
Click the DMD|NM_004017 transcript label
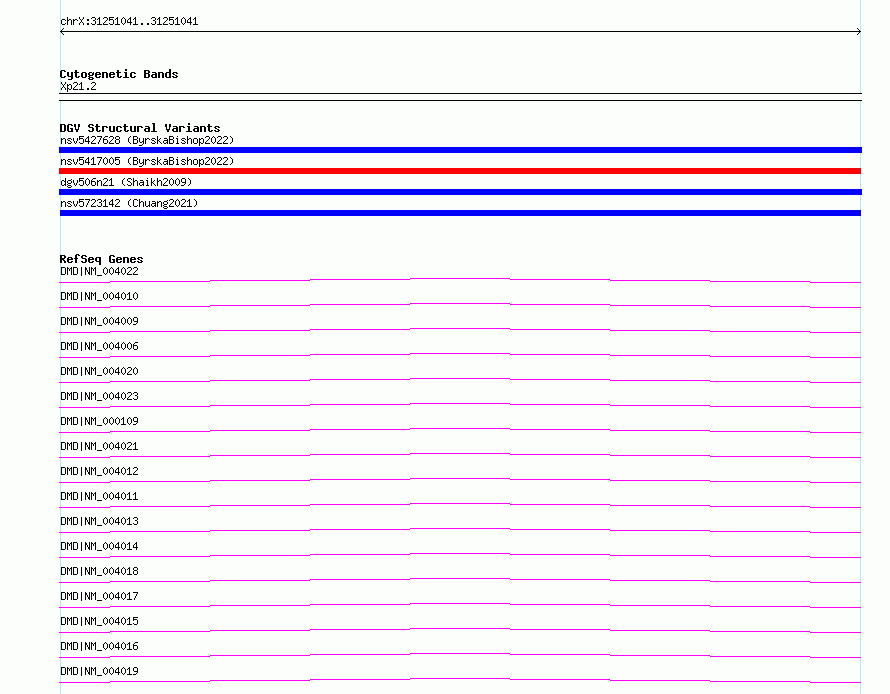[99, 596]
